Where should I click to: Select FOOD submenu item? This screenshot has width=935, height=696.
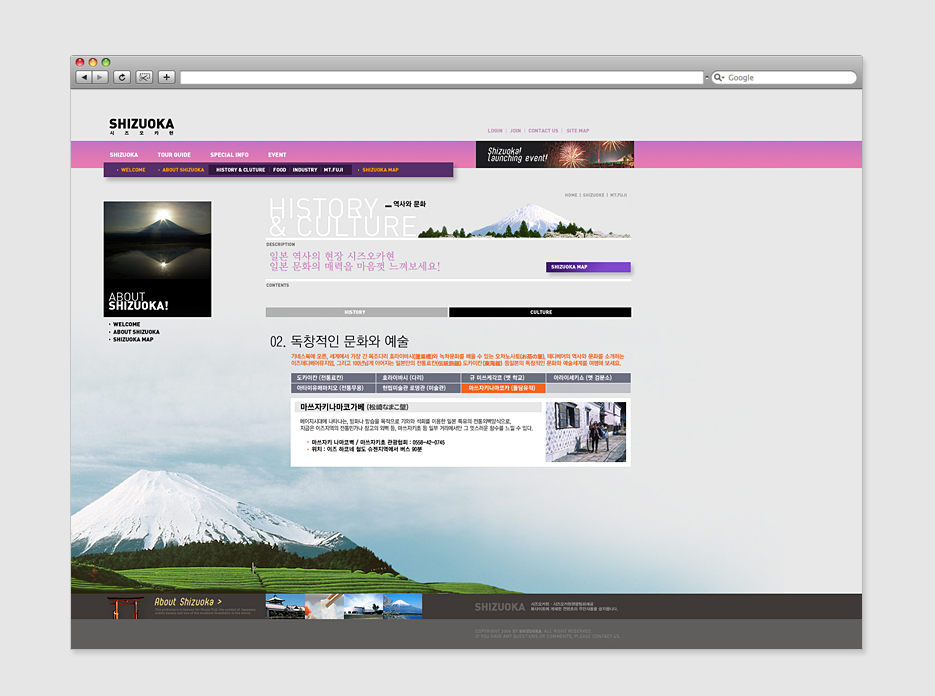click(280, 170)
